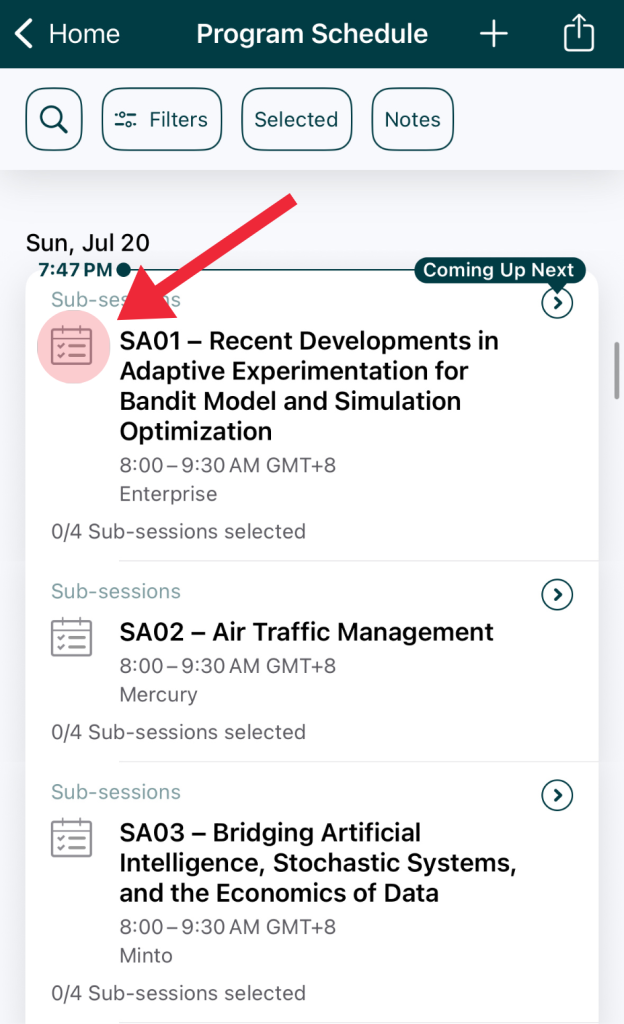The width and height of the screenshot is (624, 1024).
Task: Expand SA03 sub-sessions chevron arrow
Action: [x=557, y=795]
